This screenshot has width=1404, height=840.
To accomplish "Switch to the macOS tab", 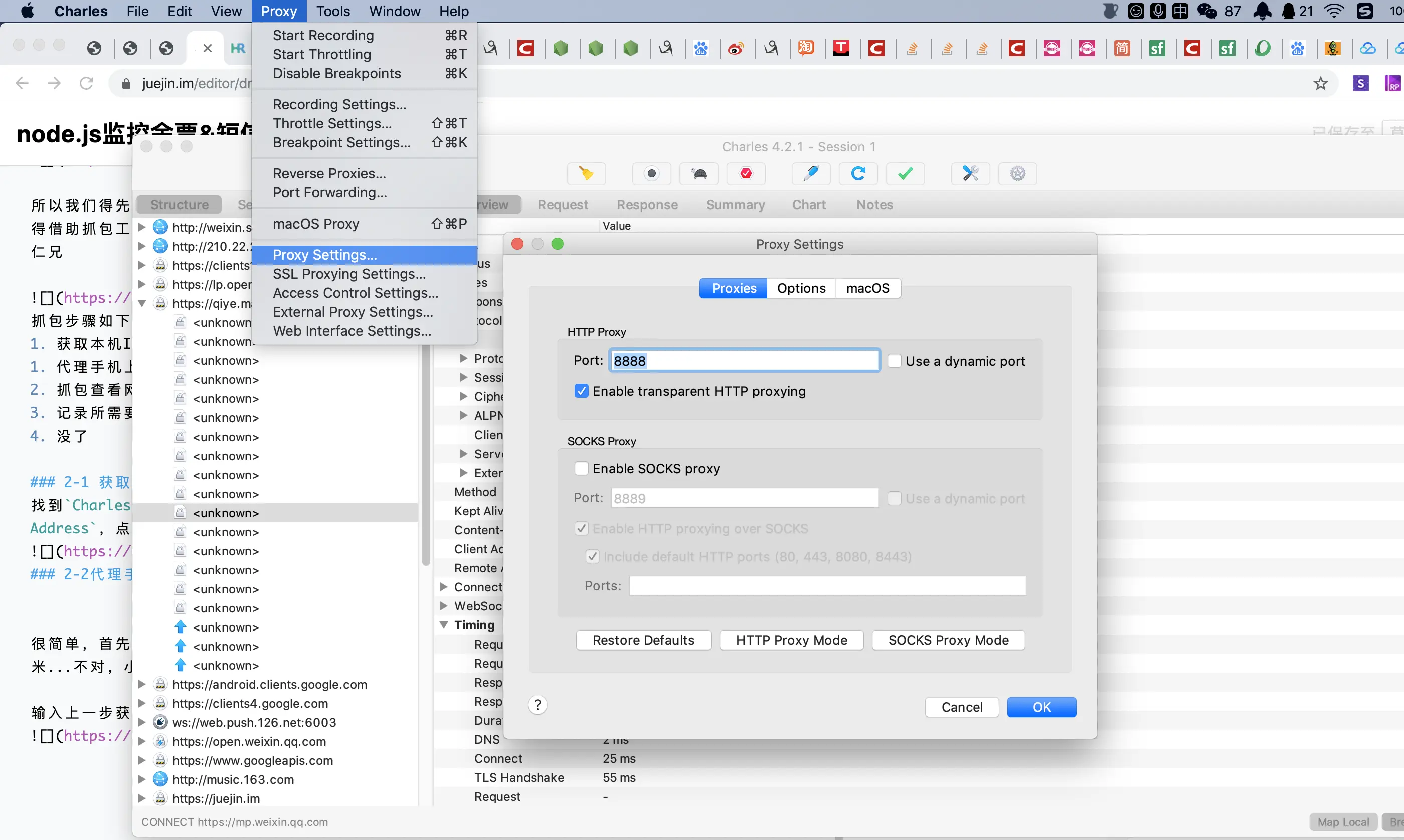I will (867, 288).
